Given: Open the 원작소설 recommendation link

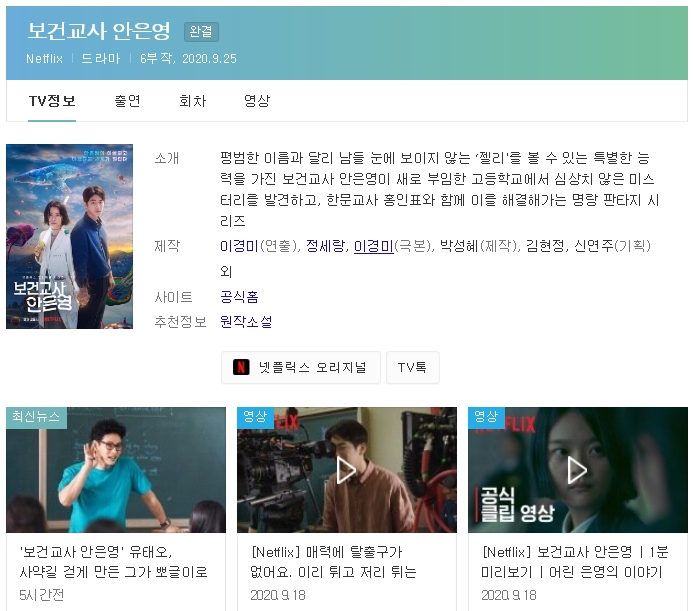Looking at the screenshot, I should click(x=246, y=322).
